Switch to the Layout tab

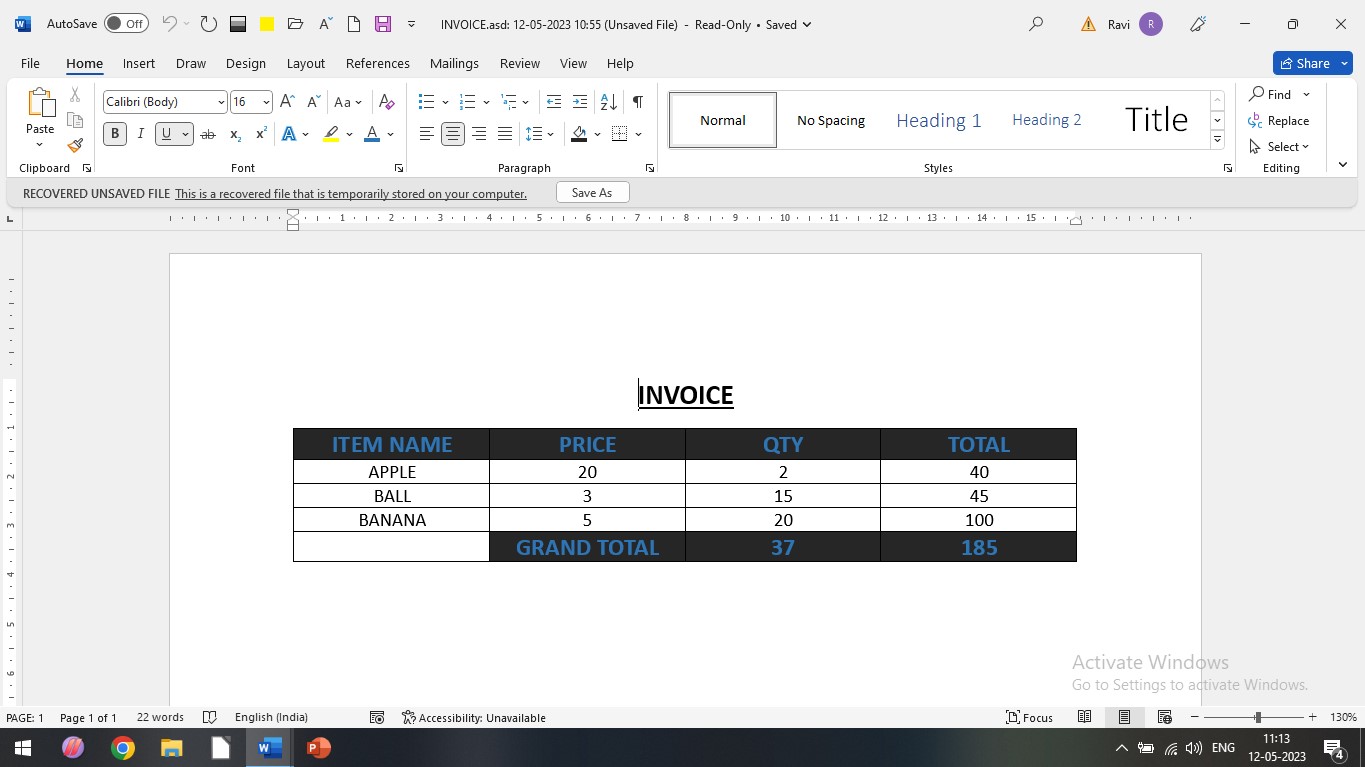pyautogui.click(x=305, y=63)
